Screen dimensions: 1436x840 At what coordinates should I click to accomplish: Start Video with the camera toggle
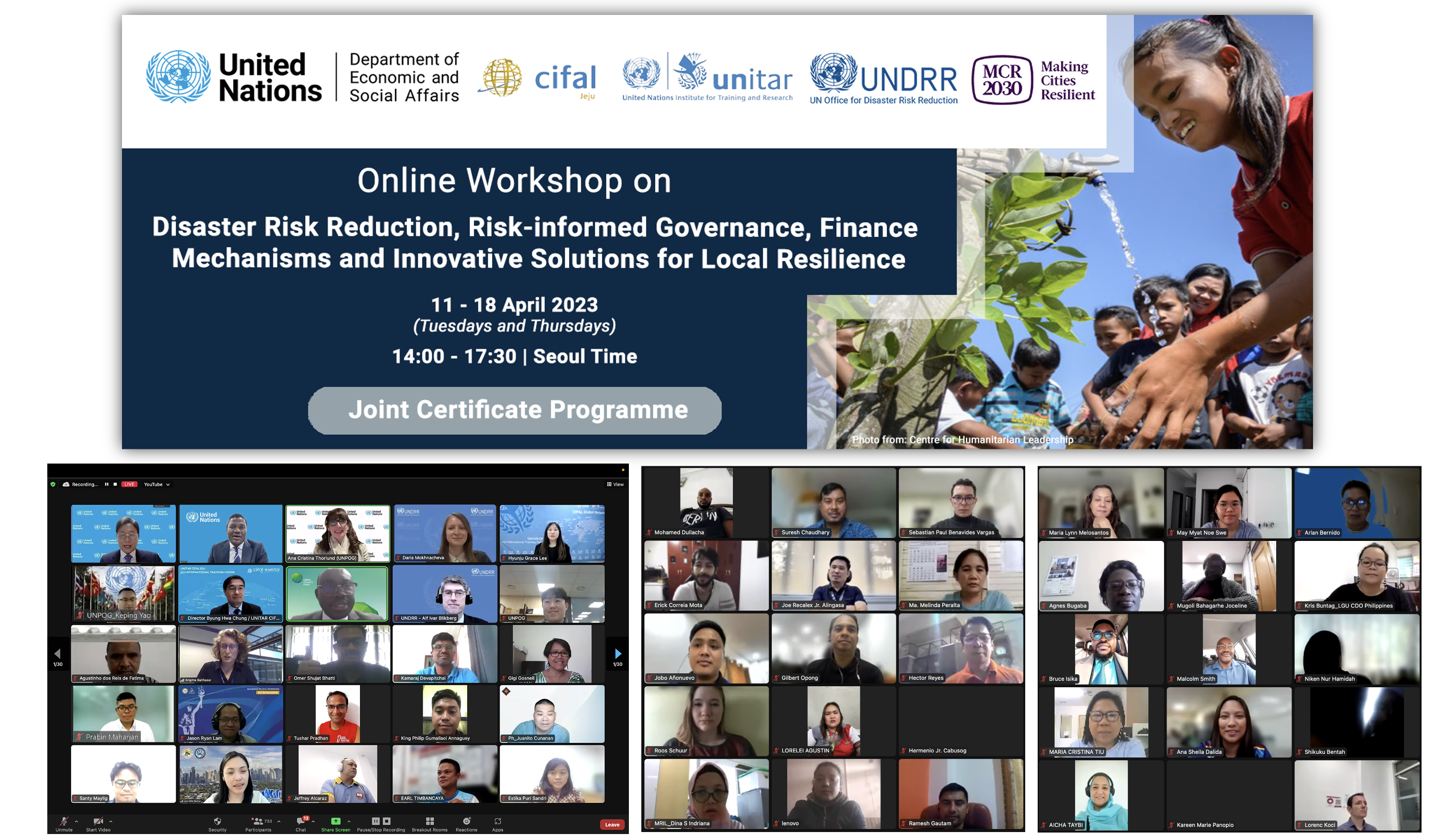tap(98, 821)
